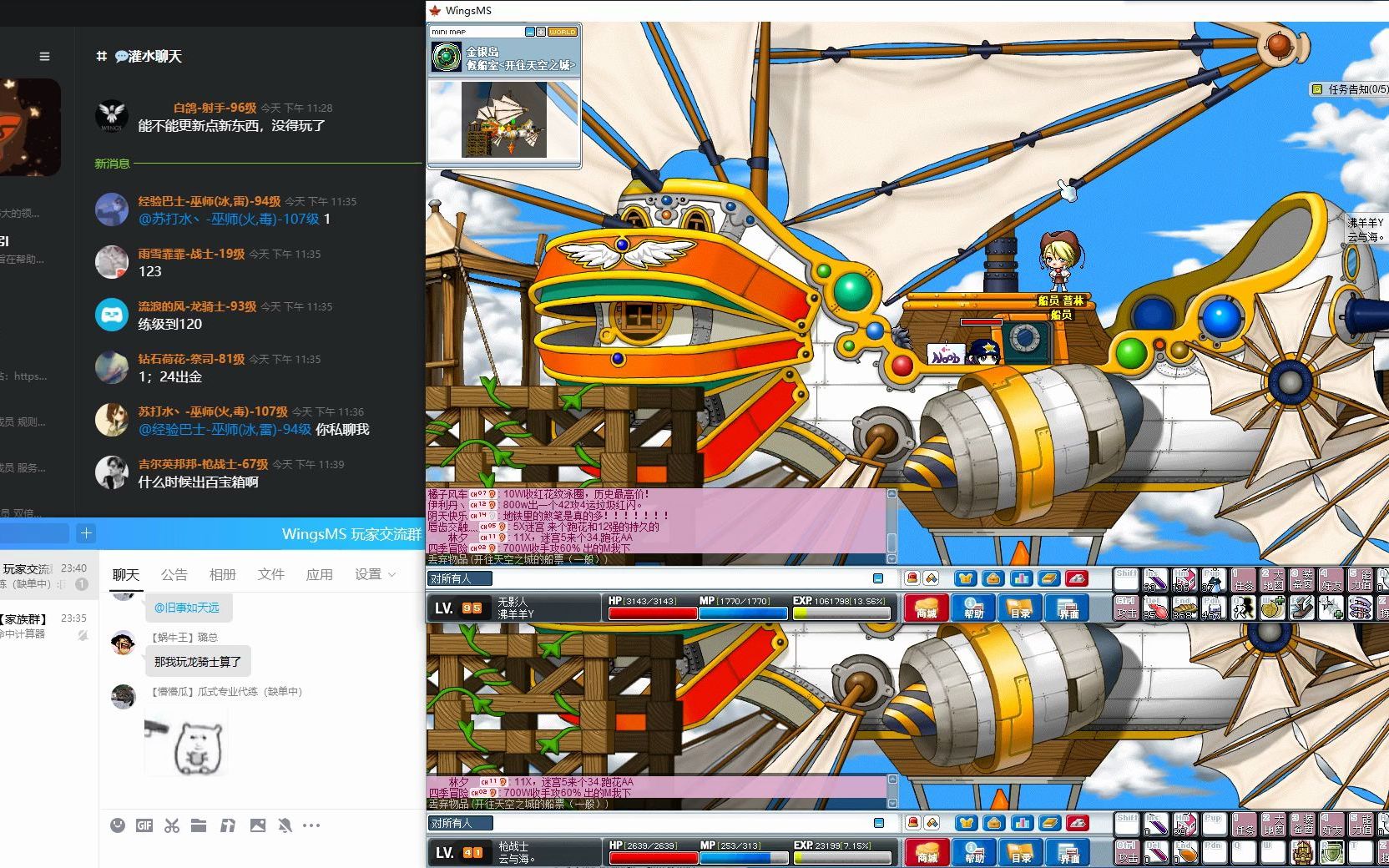Image resolution: width=1389 pixels, height=868 pixels.
Task: Click the red keyboard settings icon in level 95 window
Action: tap(1077, 578)
